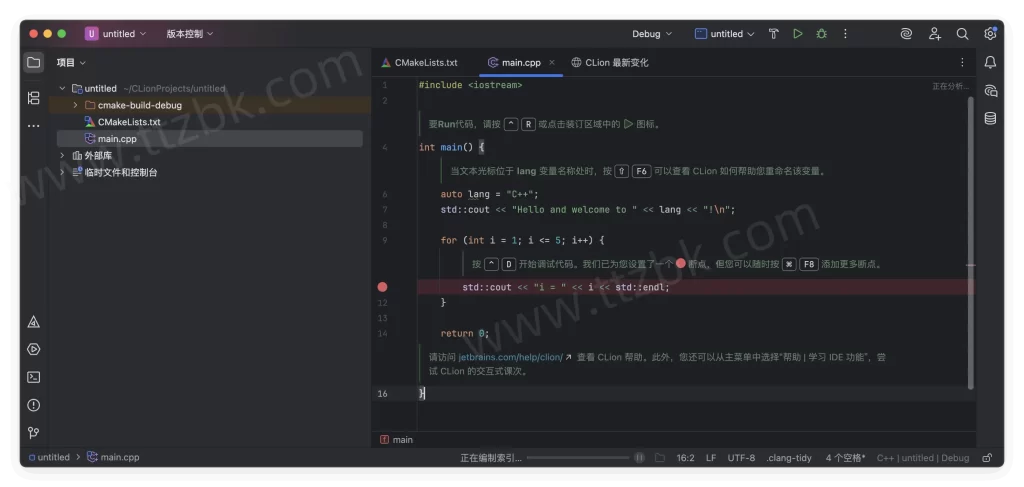
Task: Switch to the CMakeLists.txt editor tab
Action: [419, 62]
